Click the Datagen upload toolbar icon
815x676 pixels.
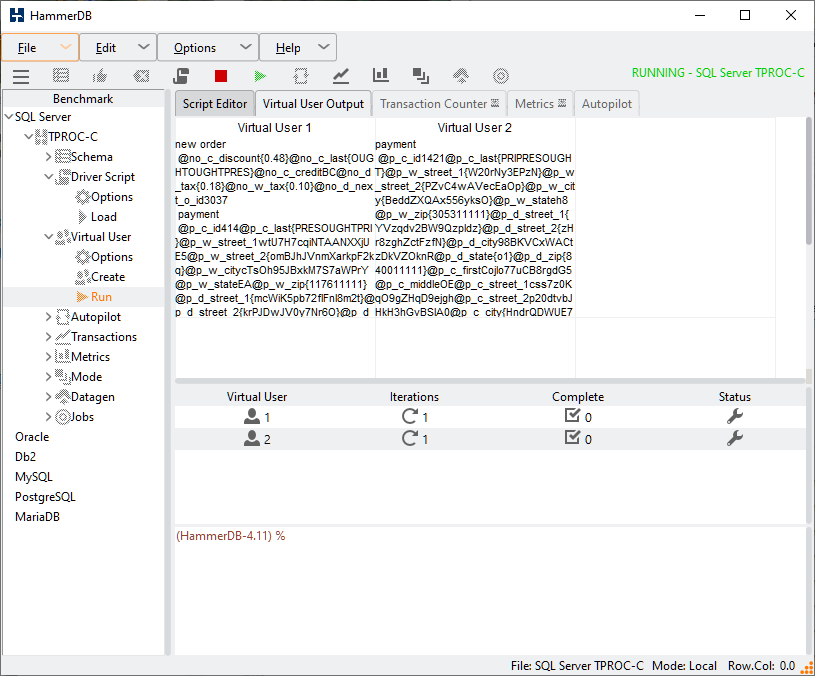(461, 76)
